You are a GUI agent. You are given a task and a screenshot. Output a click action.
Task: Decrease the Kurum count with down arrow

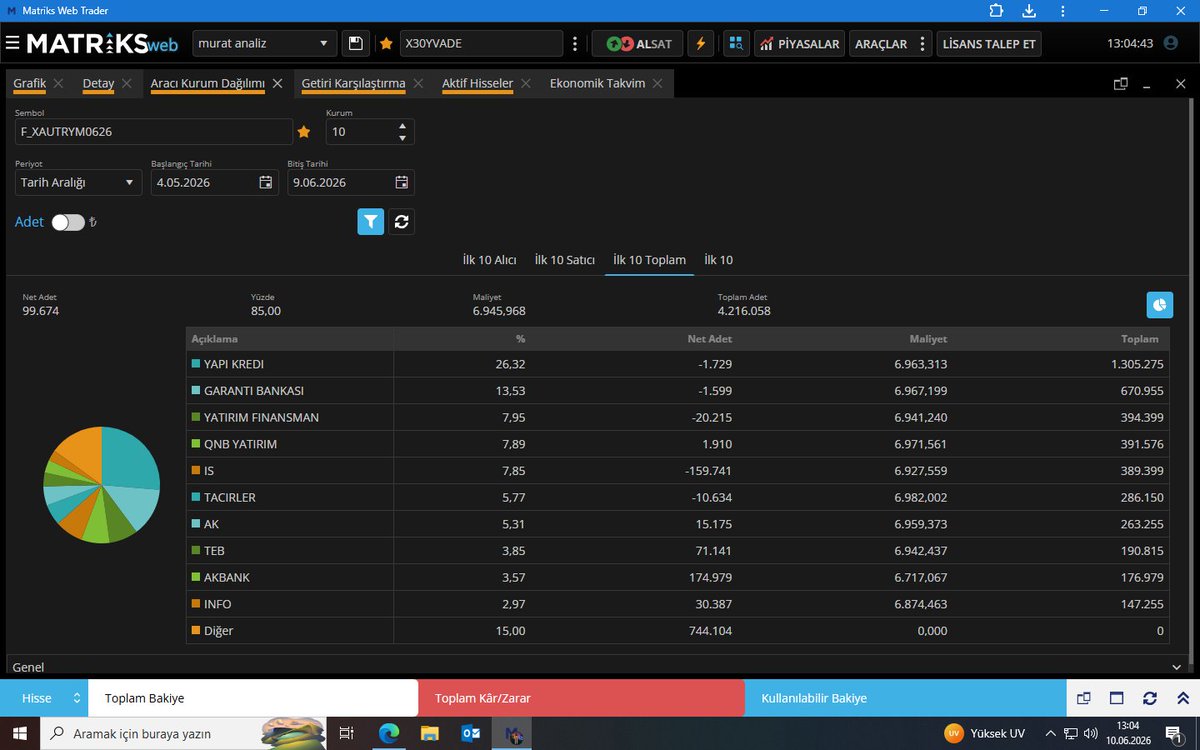click(x=402, y=138)
